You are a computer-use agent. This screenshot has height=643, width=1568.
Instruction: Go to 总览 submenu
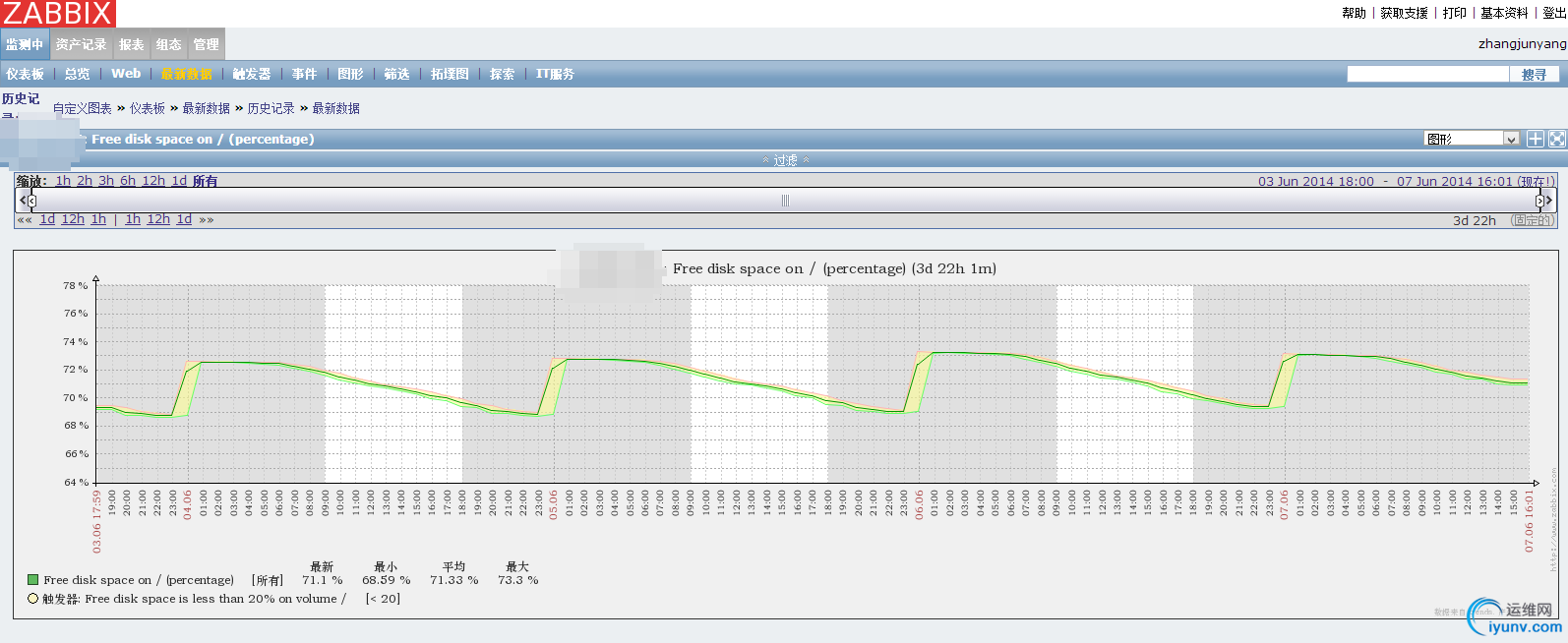tap(77, 74)
